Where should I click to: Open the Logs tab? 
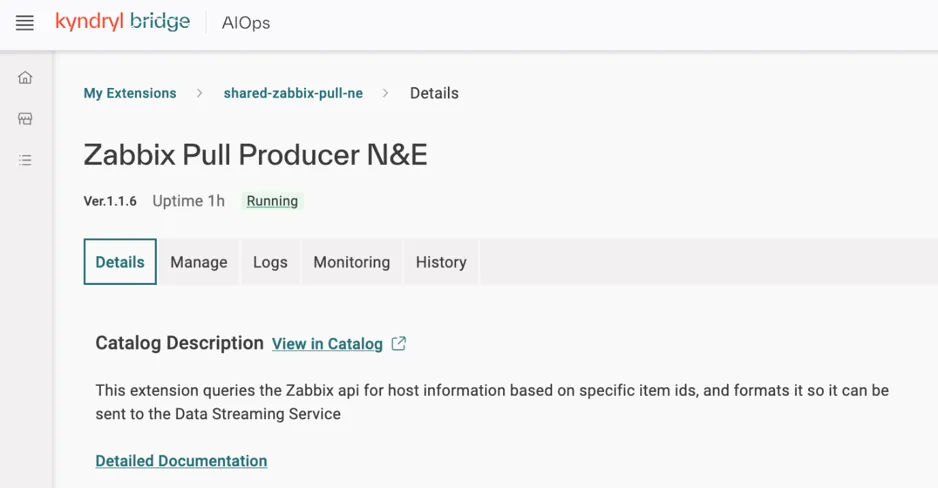tap(270, 262)
